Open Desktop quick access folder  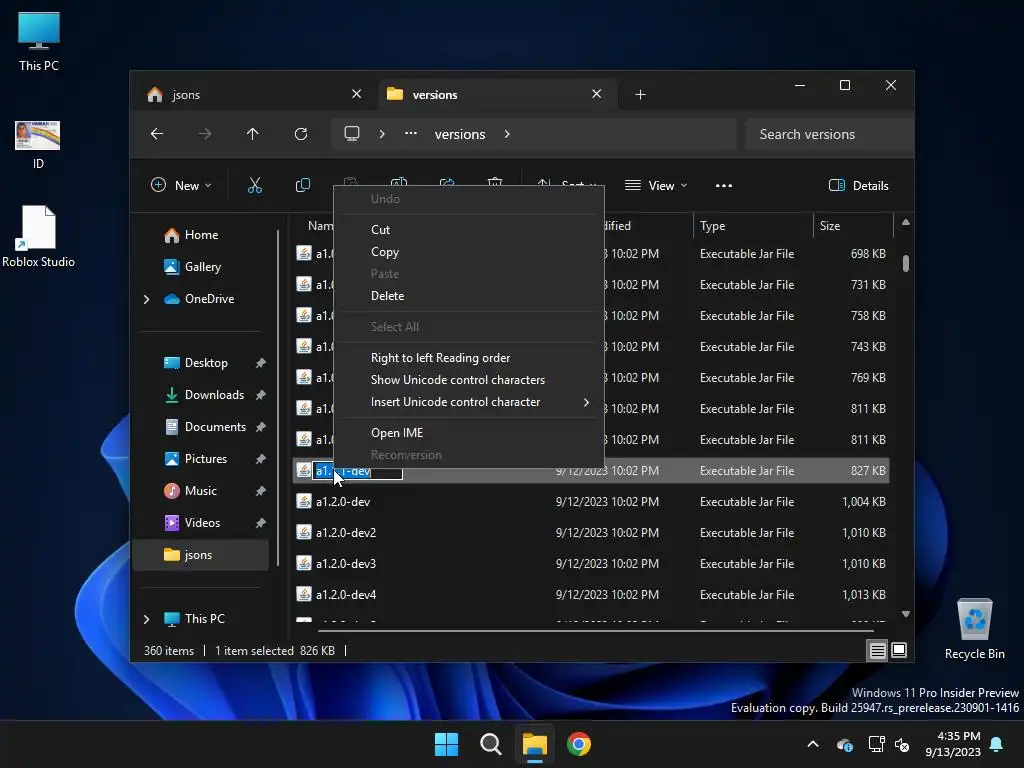tap(206, 363)
